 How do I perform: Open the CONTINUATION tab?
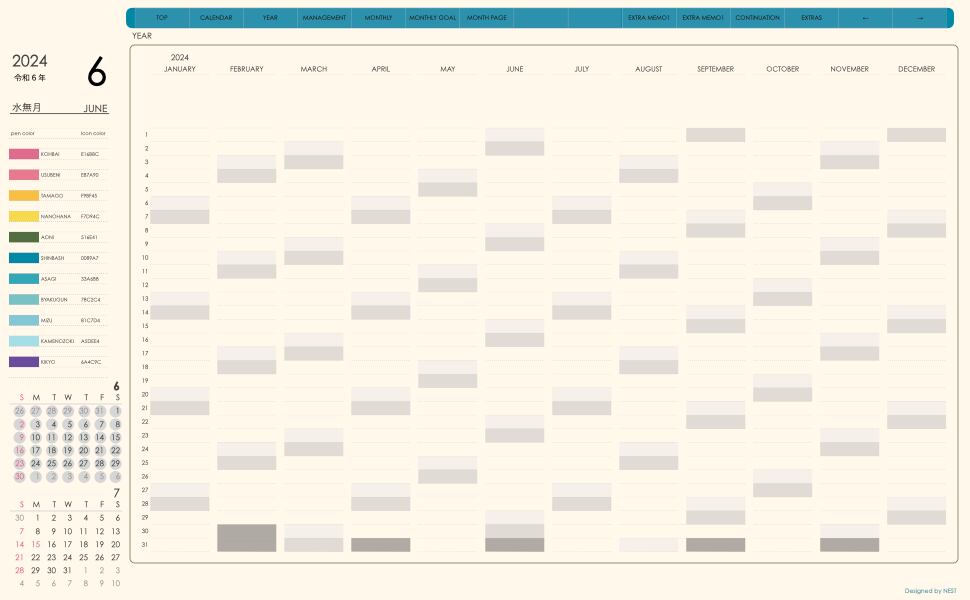point(757,18)
